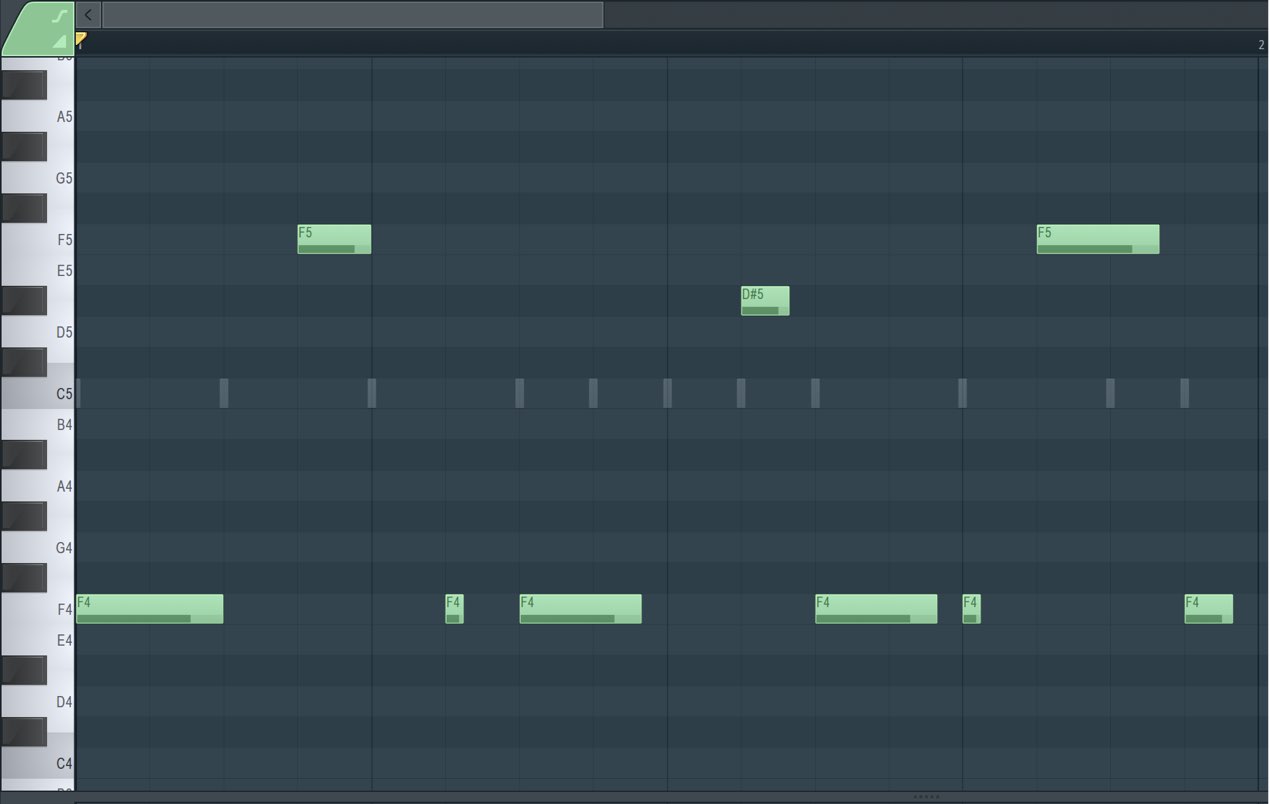The image size is (1270, 804).
Task: Select the shorter F5 note
Action: click(334, 239)
